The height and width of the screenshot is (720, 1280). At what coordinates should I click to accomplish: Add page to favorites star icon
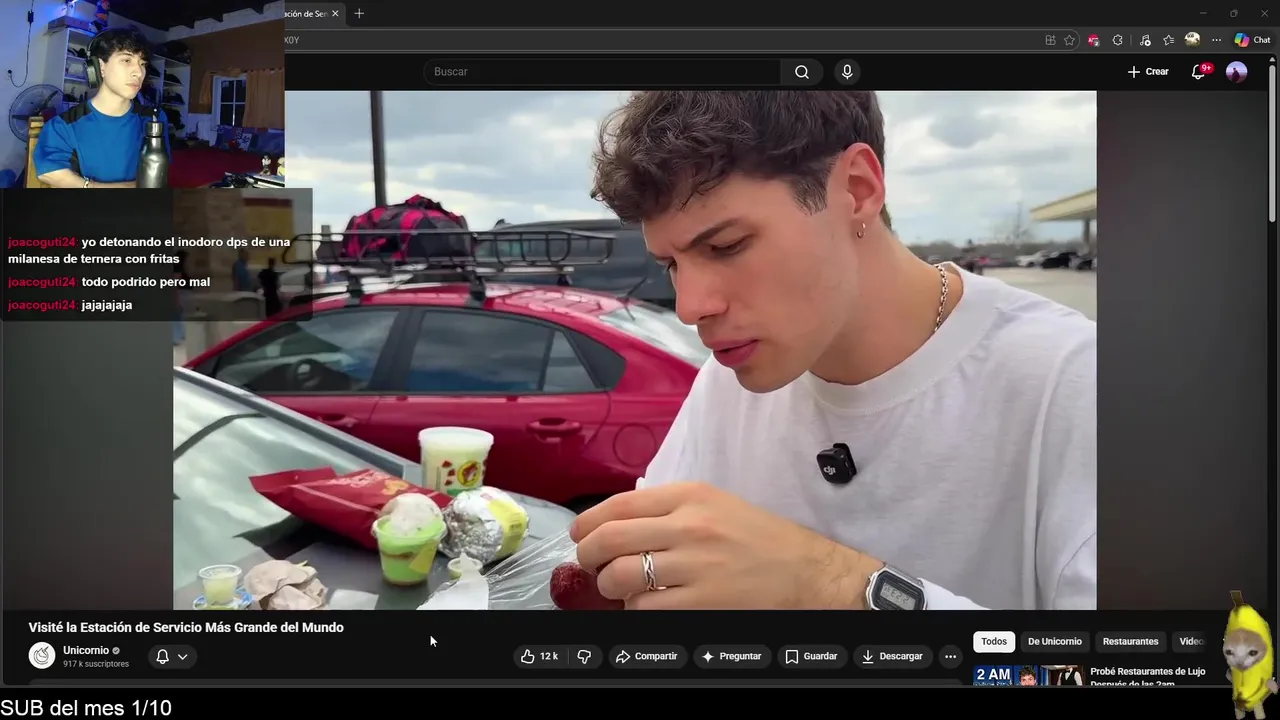tap(1069, 40)
